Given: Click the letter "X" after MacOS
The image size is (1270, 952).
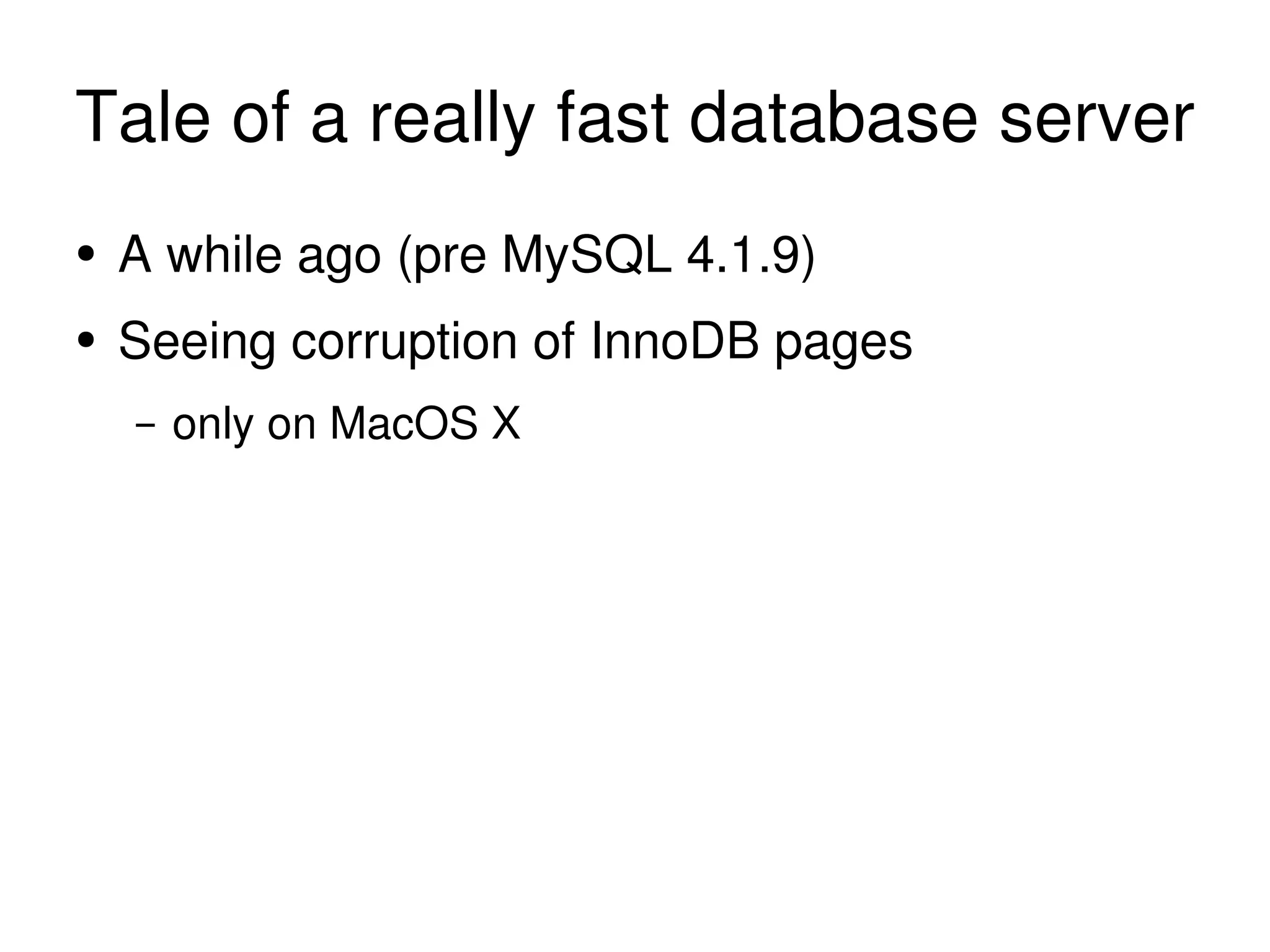Looking at the screenshot, I should point(506,425).
